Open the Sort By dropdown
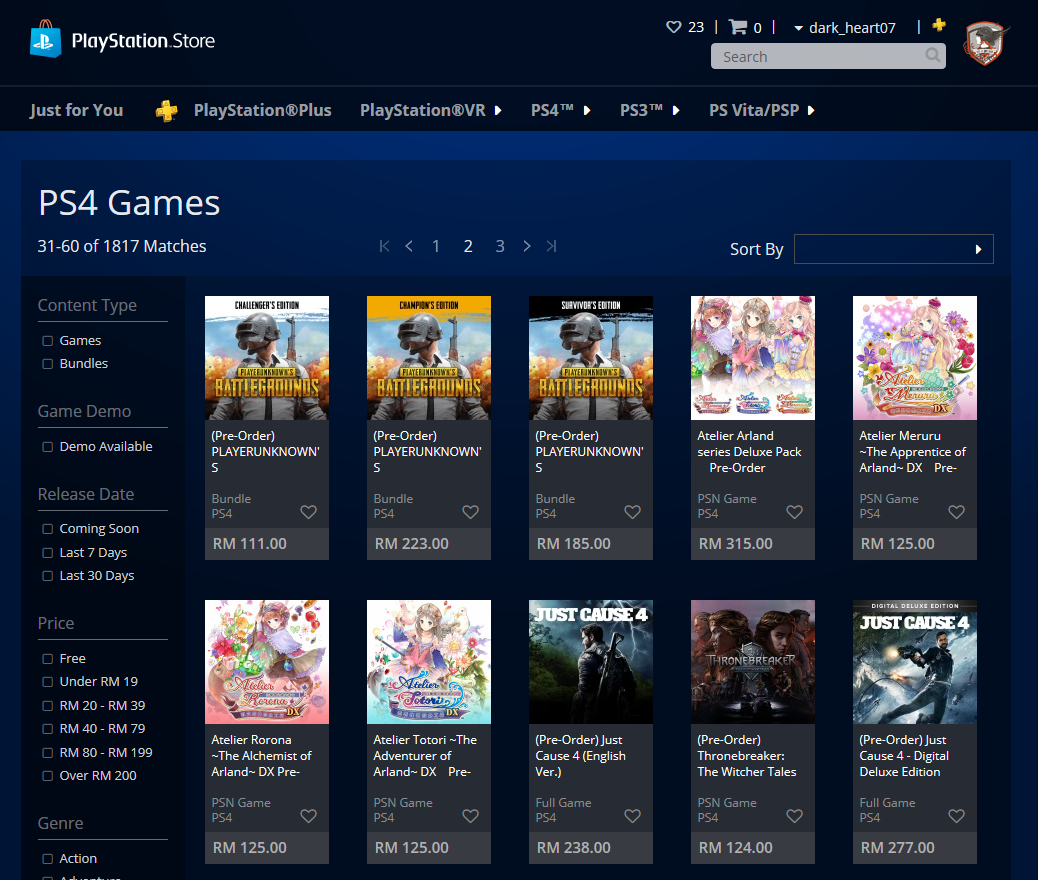The width and height of the screenshot is (1038, 880). pyautogui.click(x=894, y=249)
